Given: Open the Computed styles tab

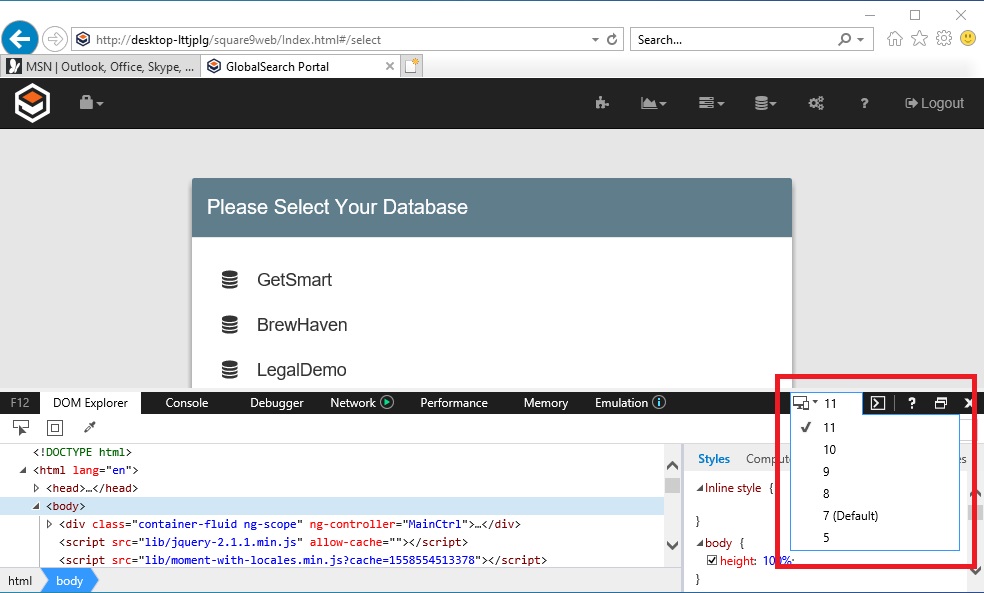Looking at the screenshot, I should [763, 459].
